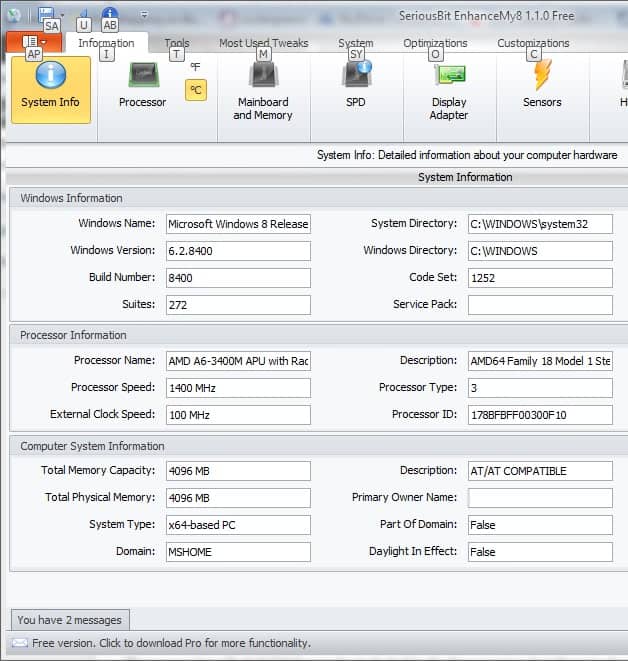
Task: Click the Domain field showing MSHOME
Action: click(x=239, y=552)
